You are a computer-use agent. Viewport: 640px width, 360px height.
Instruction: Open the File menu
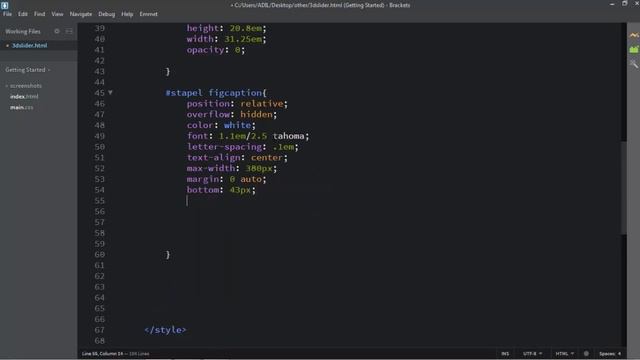[x=7, y=14]
